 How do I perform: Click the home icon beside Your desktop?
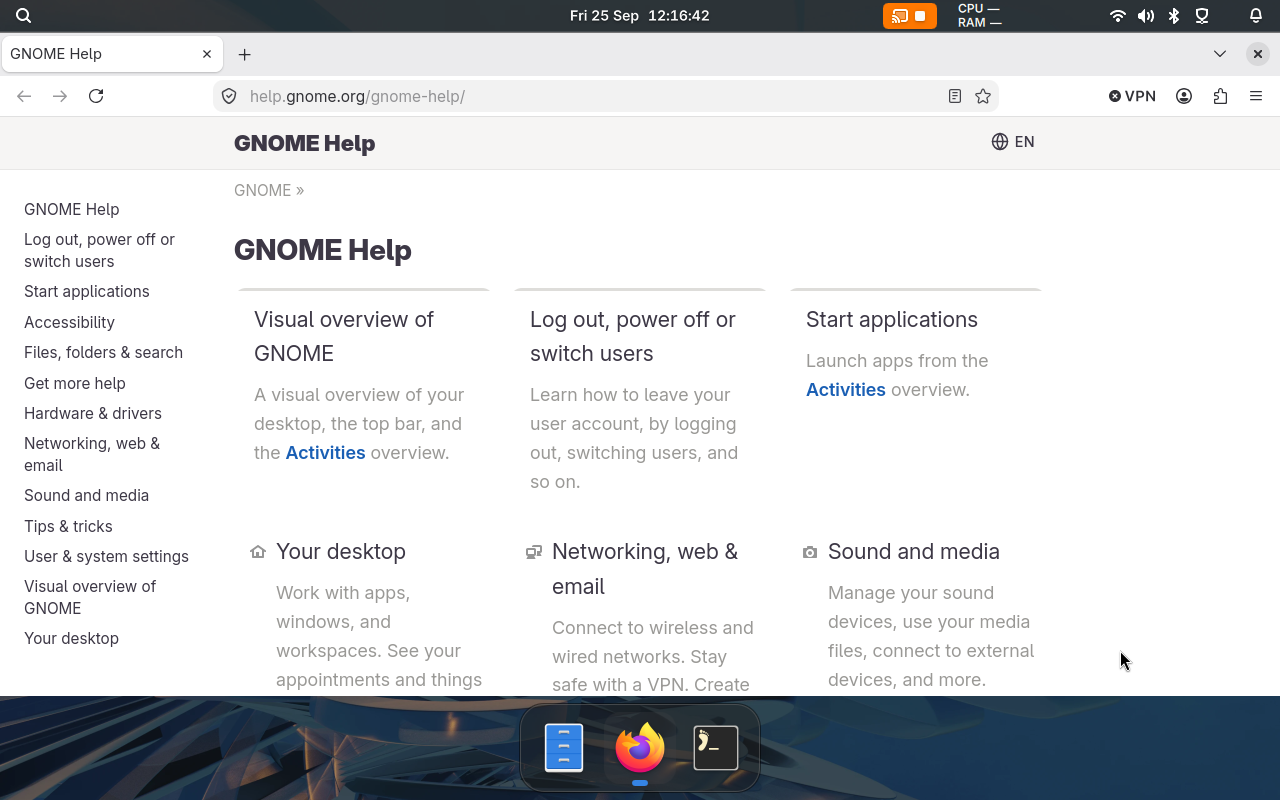tap(258, 552)
